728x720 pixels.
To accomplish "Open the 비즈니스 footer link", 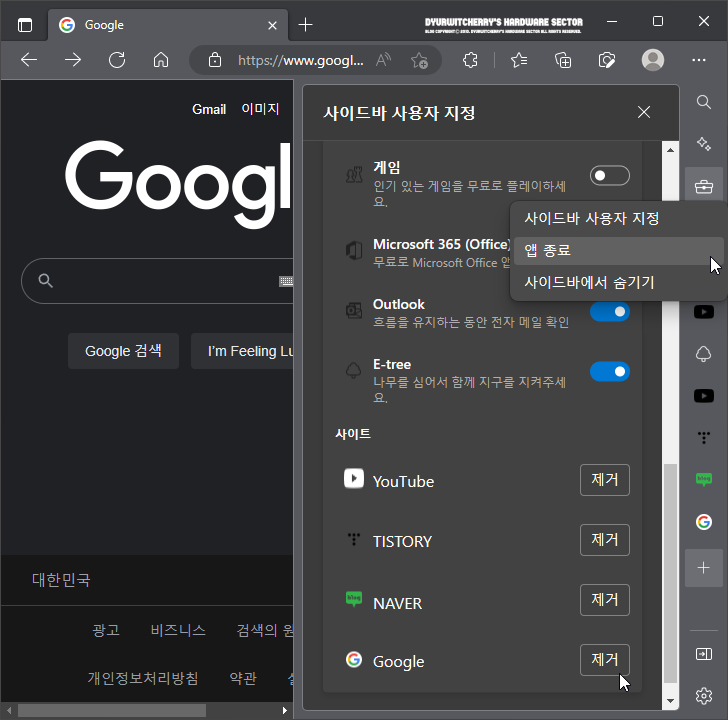I will [178, 630].
